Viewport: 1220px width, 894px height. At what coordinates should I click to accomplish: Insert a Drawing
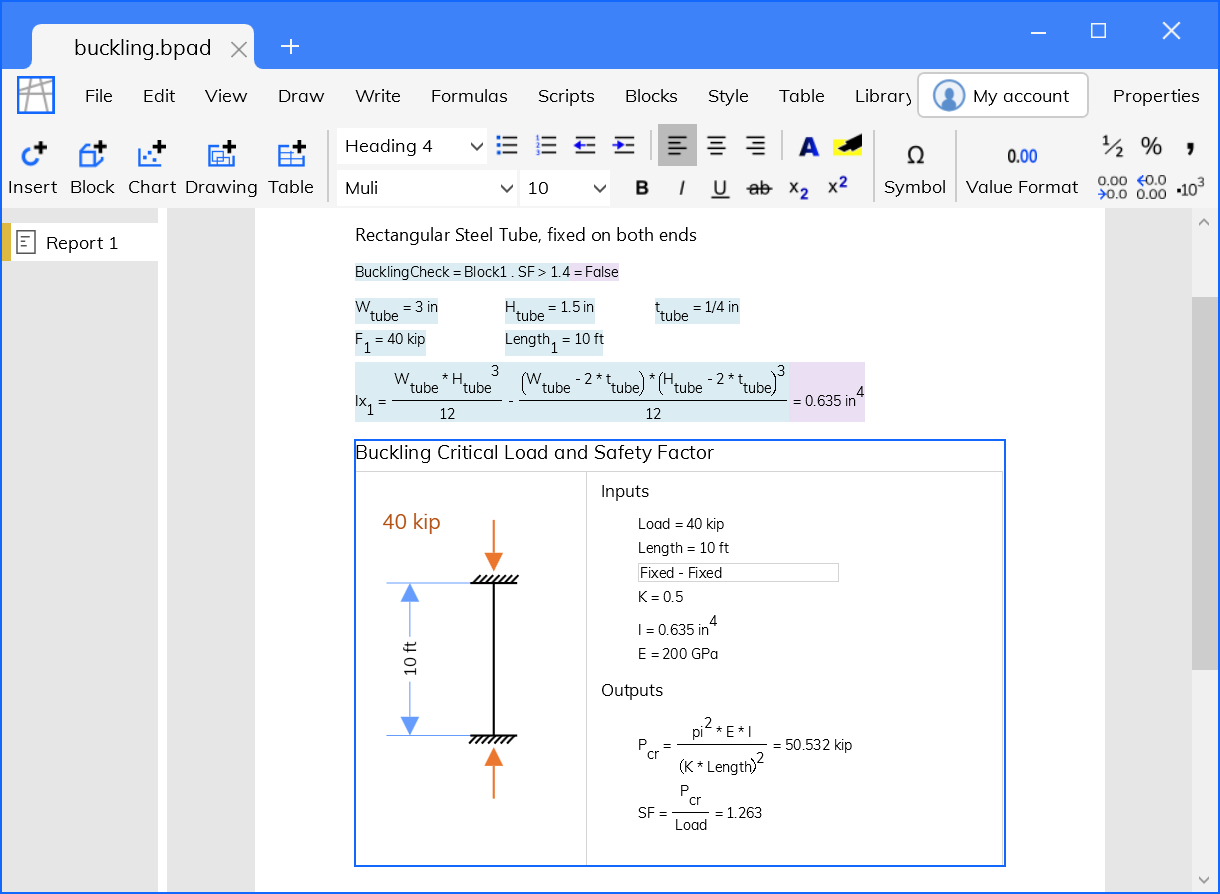(x=221, y=167)
